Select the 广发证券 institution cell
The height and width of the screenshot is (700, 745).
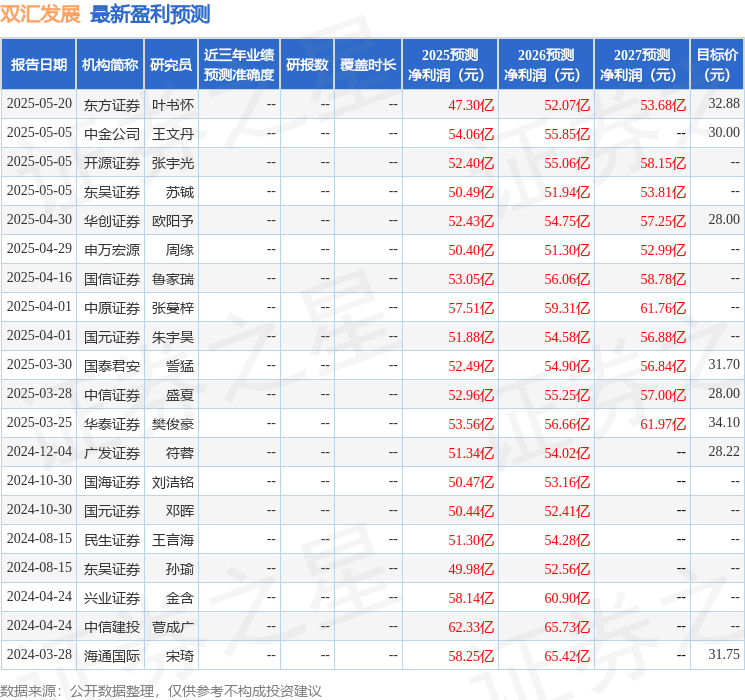(112, 453)
